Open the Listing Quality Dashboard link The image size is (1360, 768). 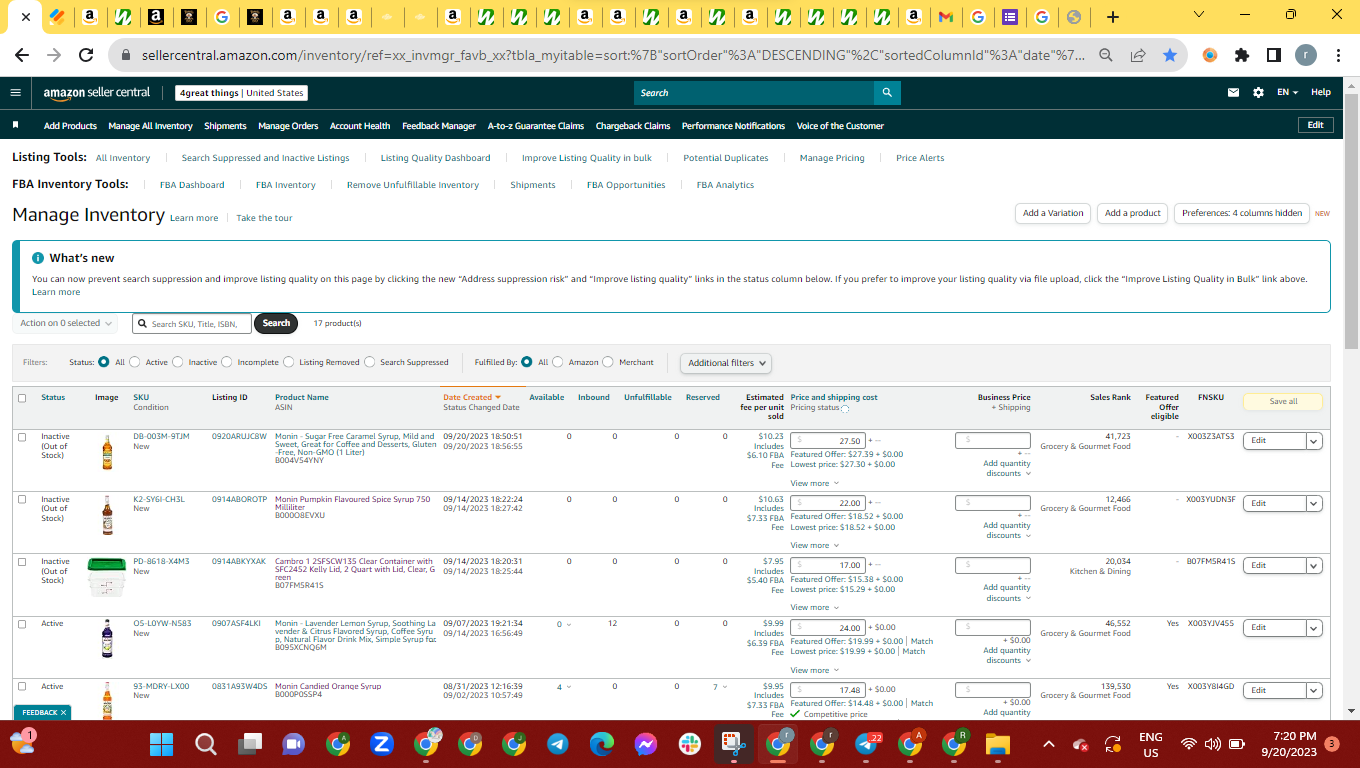click(435, 158)
